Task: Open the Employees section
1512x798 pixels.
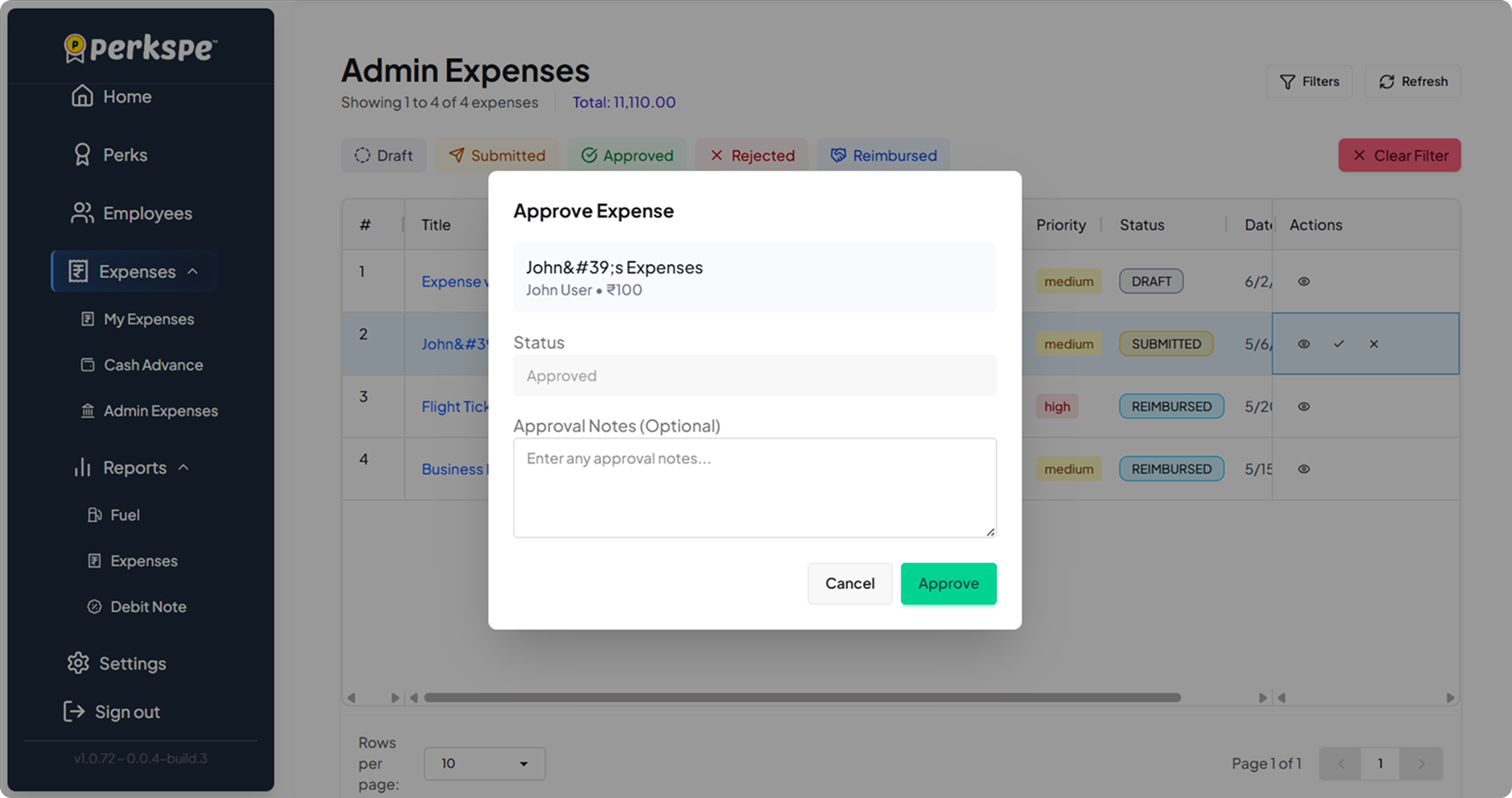Action: (x=132, y=213)
